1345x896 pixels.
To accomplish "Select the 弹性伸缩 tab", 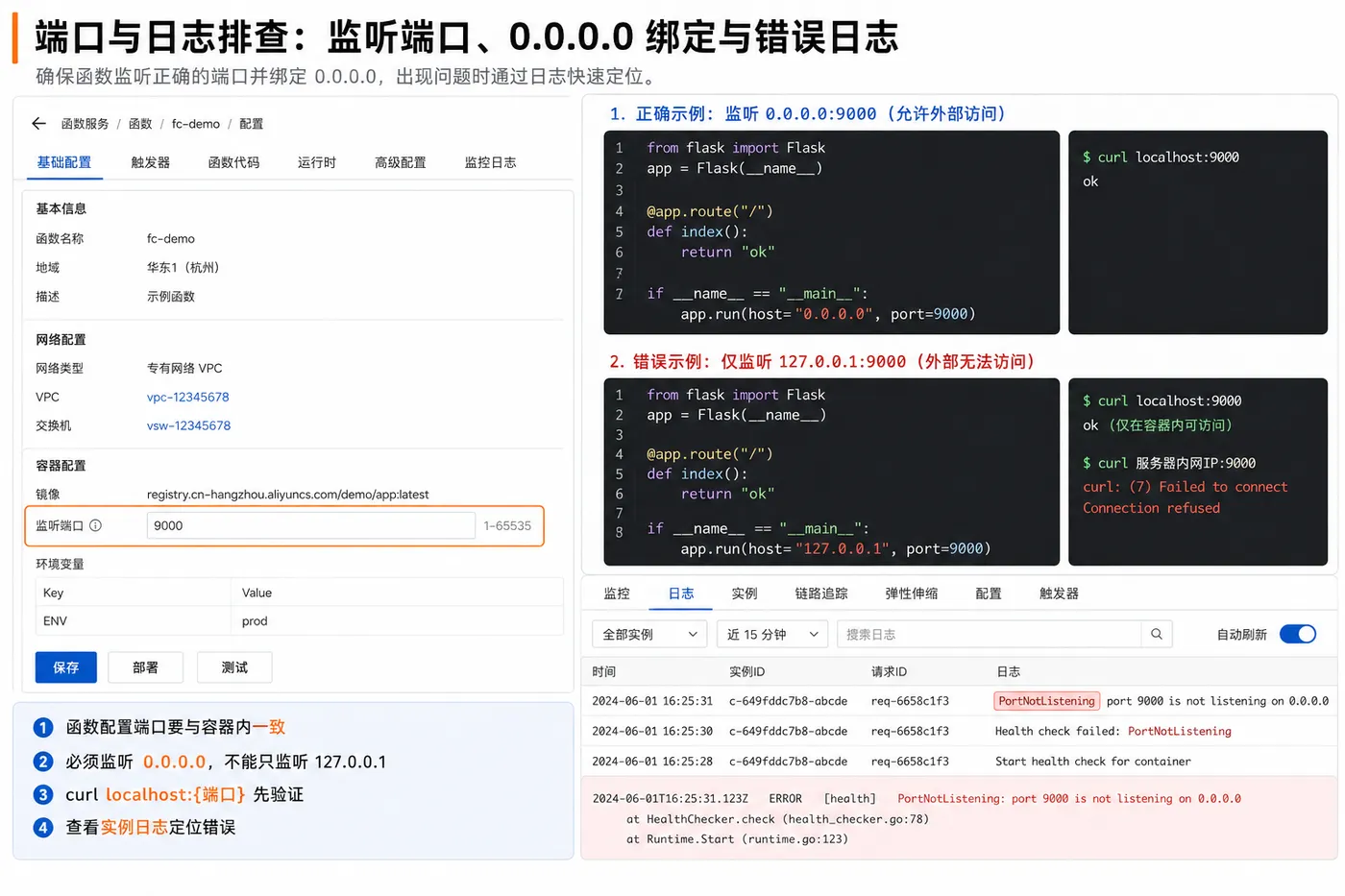I will point(912,593).
